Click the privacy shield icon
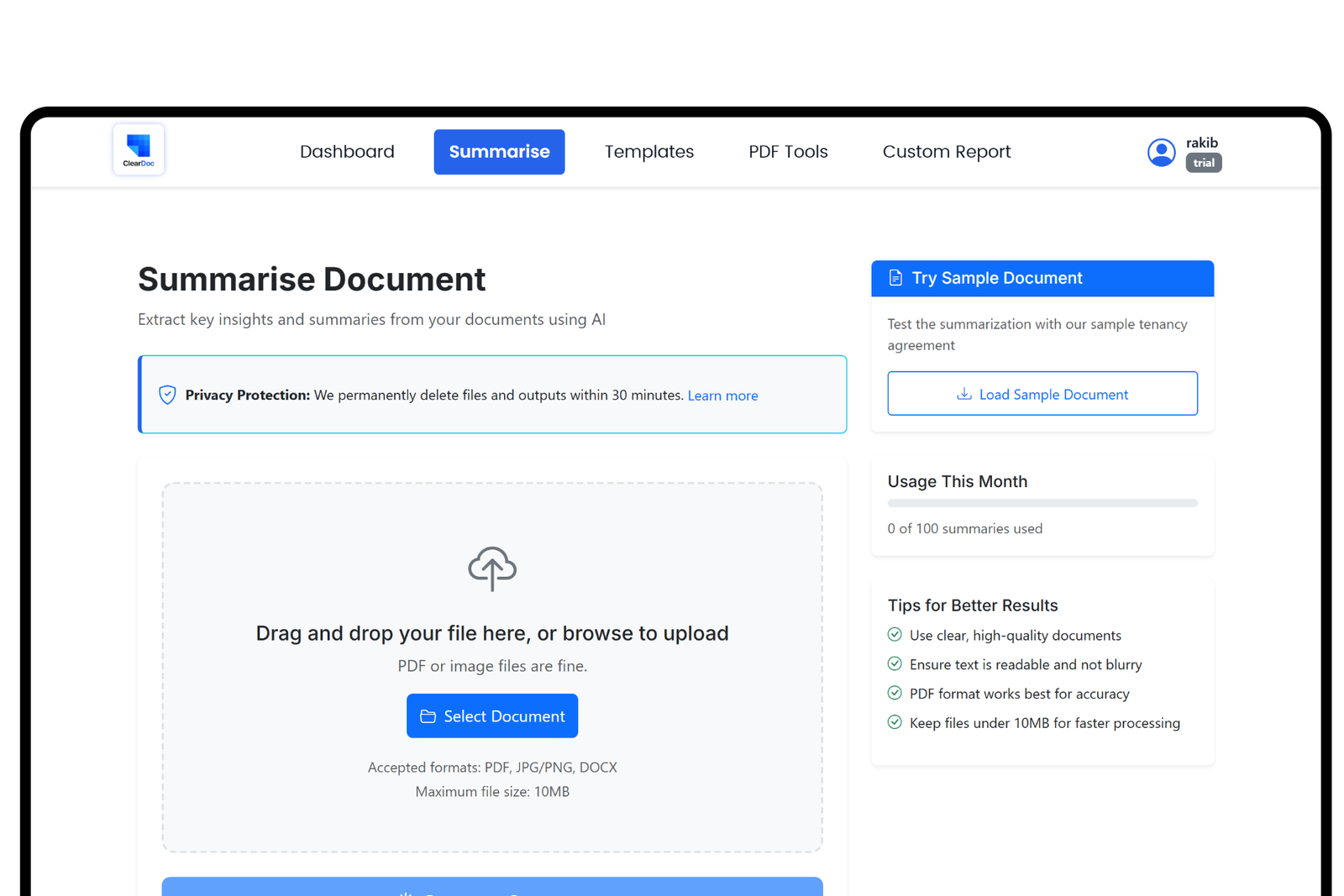Screen dimensions: 1344x896 coord(167,395)
